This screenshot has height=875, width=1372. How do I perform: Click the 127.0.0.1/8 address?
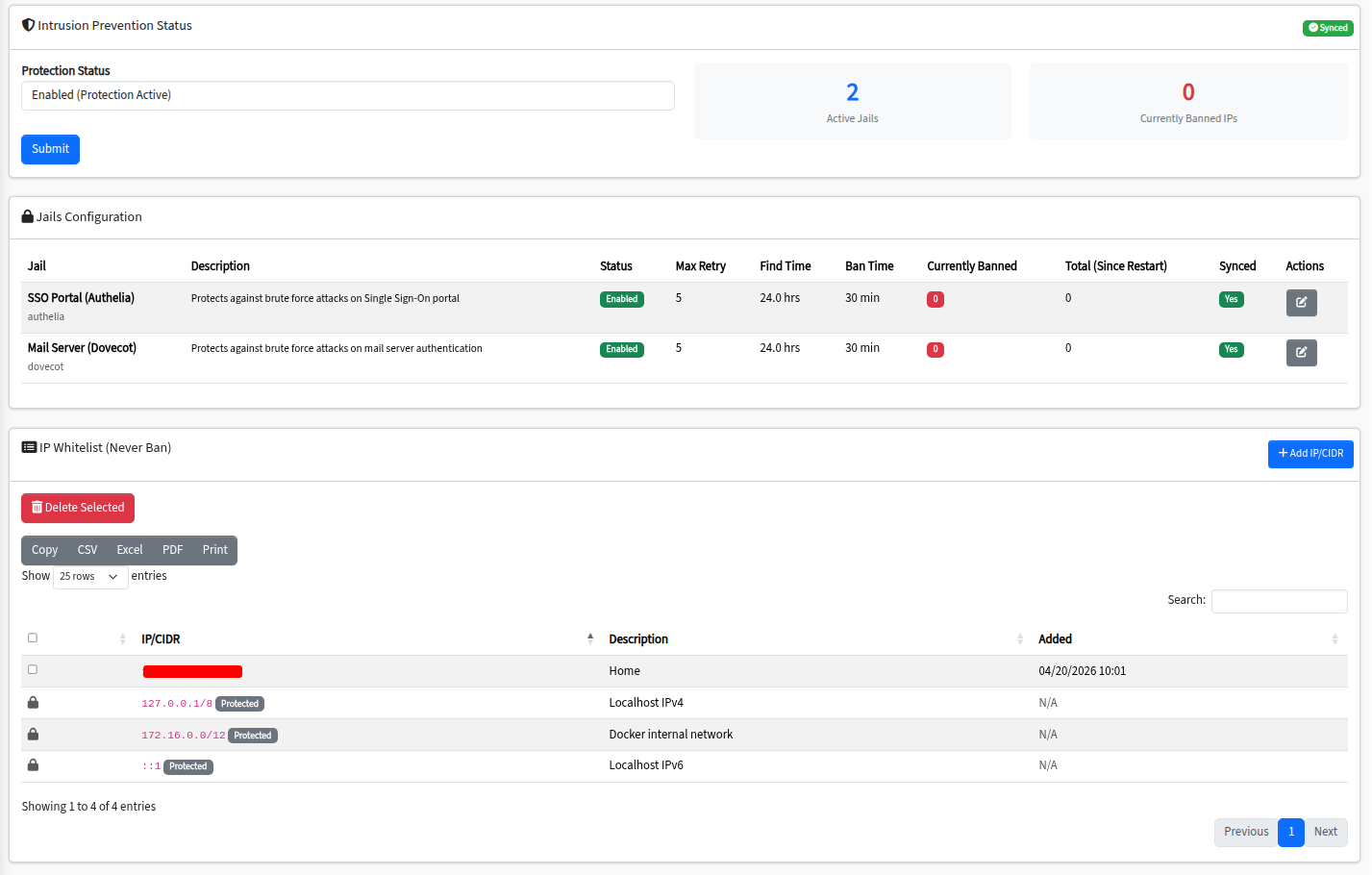[x=177, y=704]
